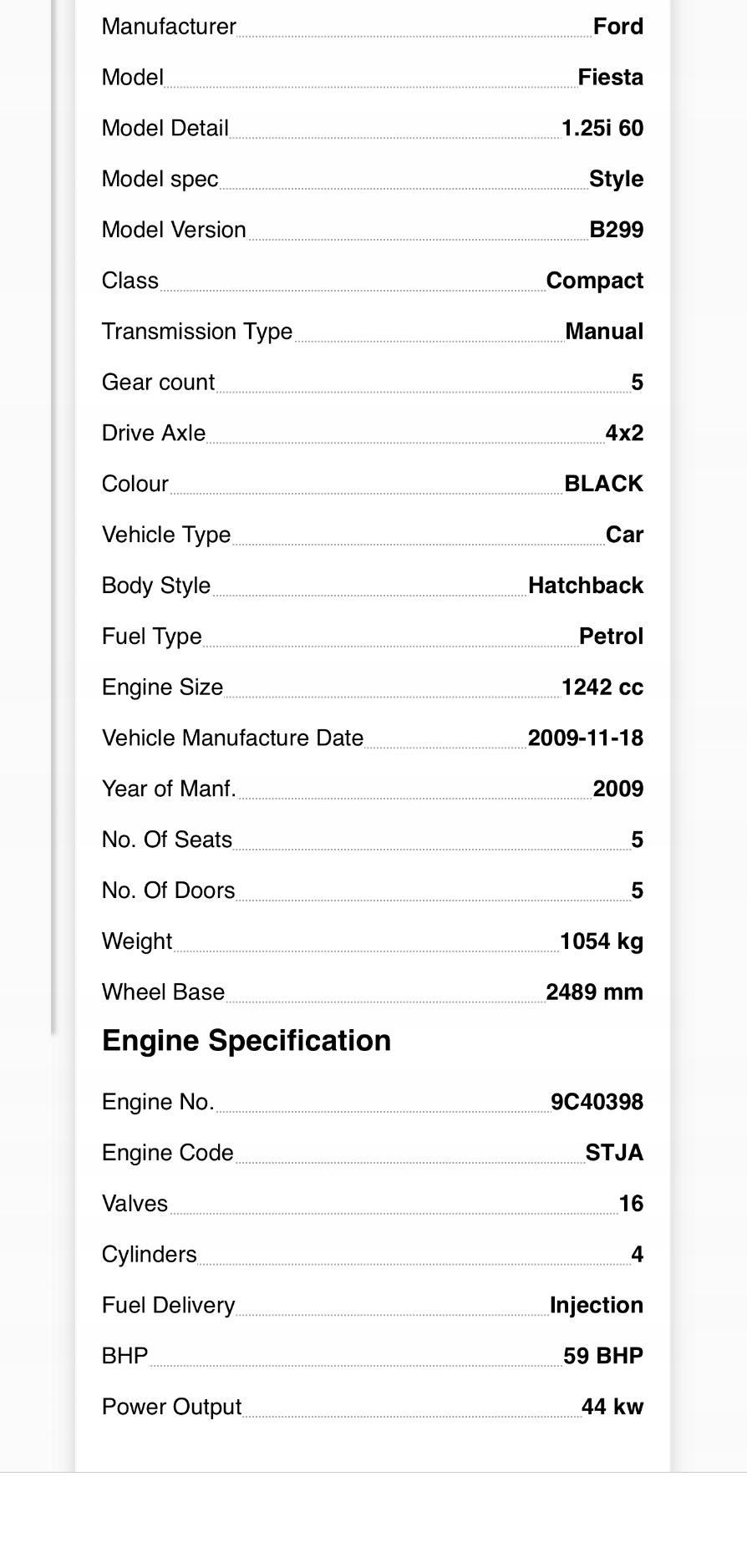Click the Vehicle Manufacture Date 2009-11-18
Screen dimensions: 747x1568
click(586, 738)
